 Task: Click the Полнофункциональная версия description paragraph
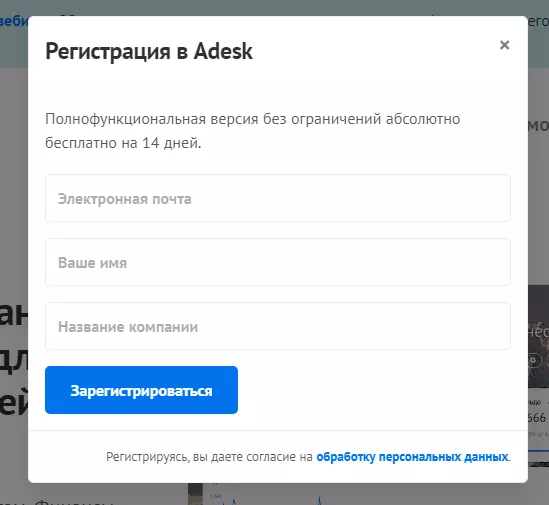pos(252,131)
